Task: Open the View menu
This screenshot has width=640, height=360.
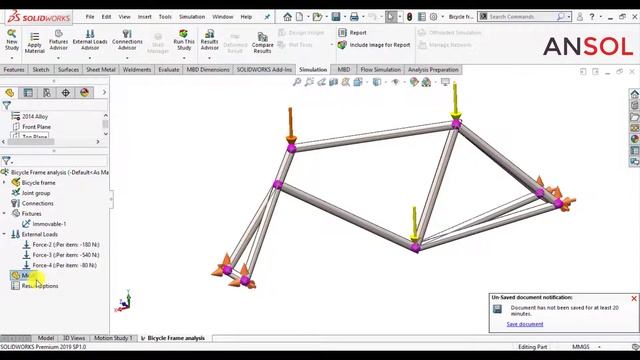Action: point(124,17)
